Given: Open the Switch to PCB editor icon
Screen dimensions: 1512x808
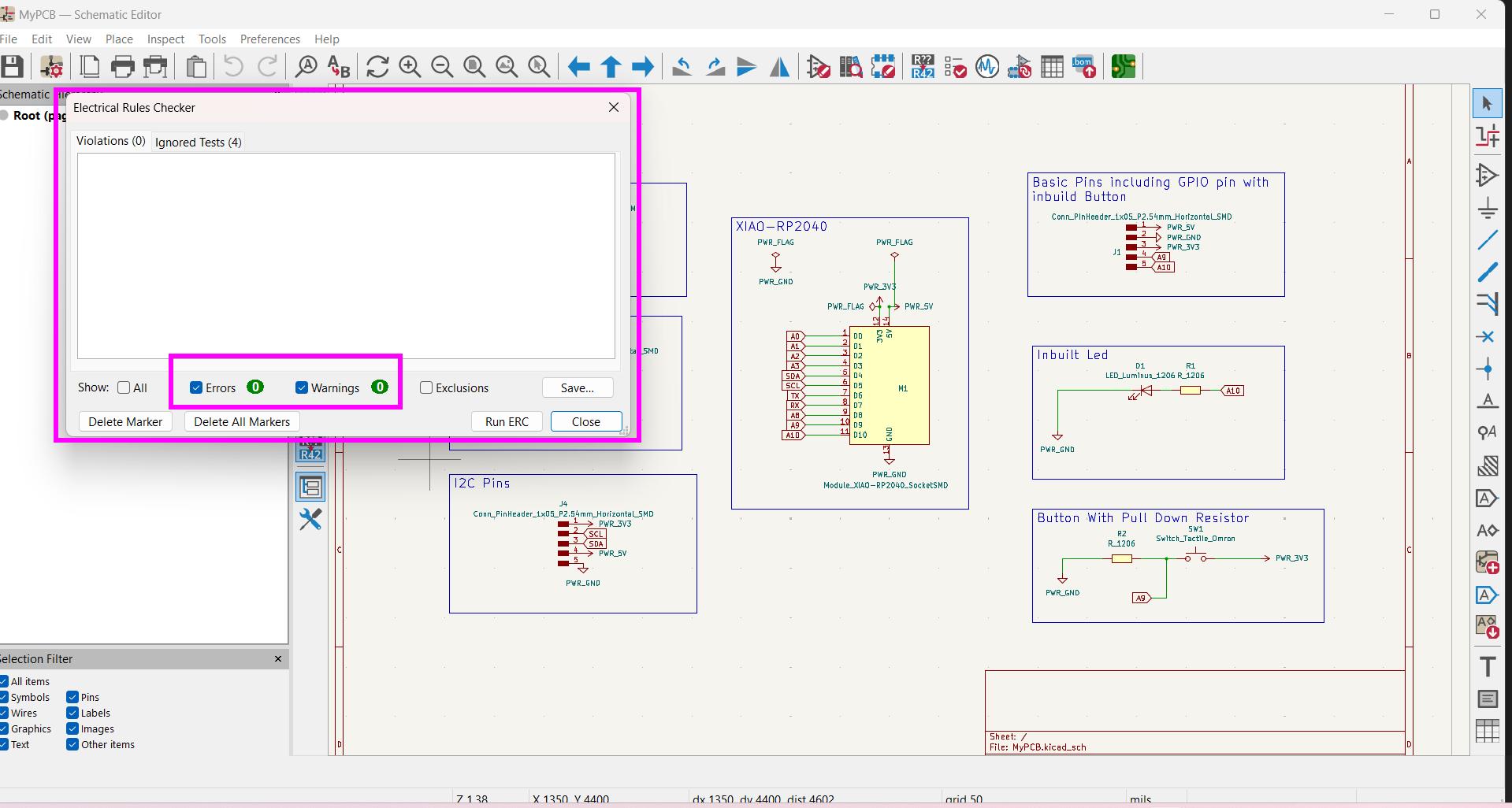Looking at the screenshot, I should coord(1124,67).
